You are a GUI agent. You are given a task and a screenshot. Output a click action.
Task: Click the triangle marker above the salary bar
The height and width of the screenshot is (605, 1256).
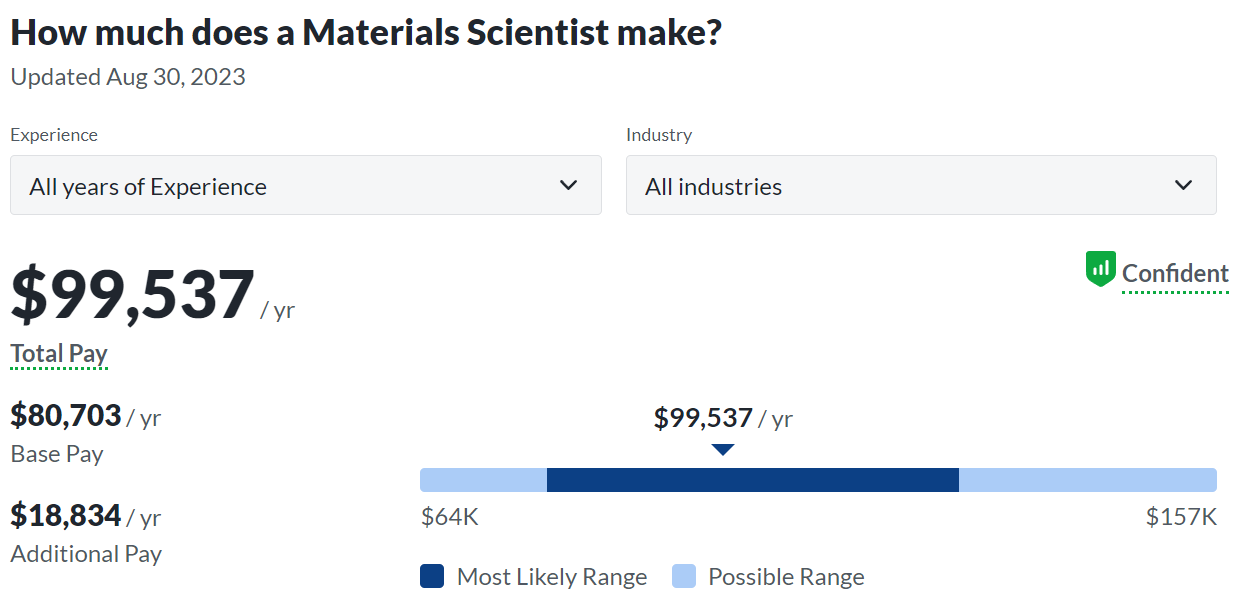point(723,450)
